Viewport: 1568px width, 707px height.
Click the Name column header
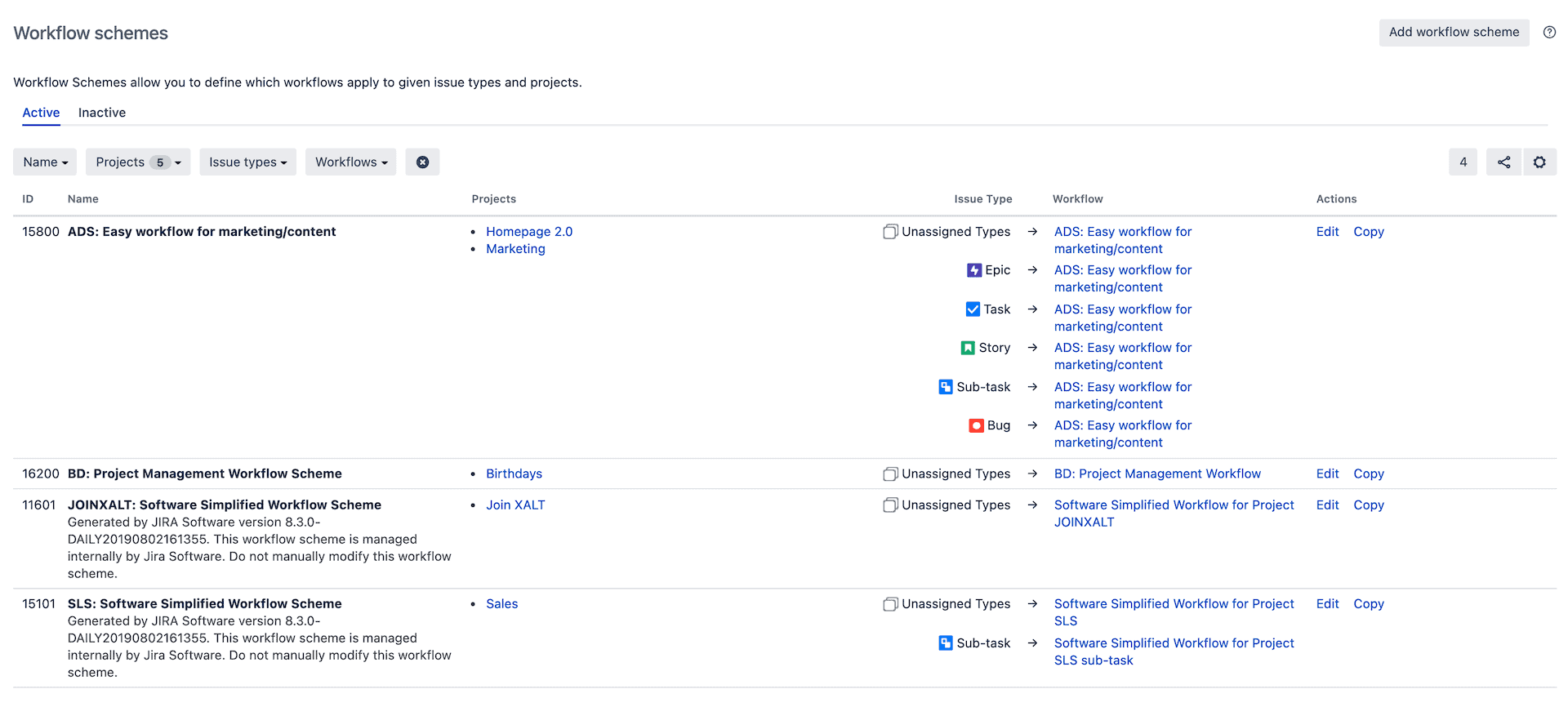point(83,199)
